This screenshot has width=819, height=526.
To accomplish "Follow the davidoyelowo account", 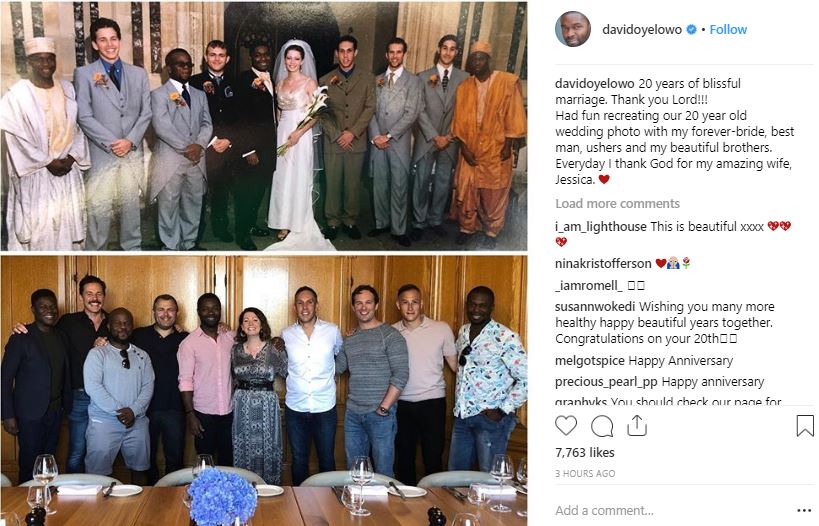I will click(x=728, y=30).
